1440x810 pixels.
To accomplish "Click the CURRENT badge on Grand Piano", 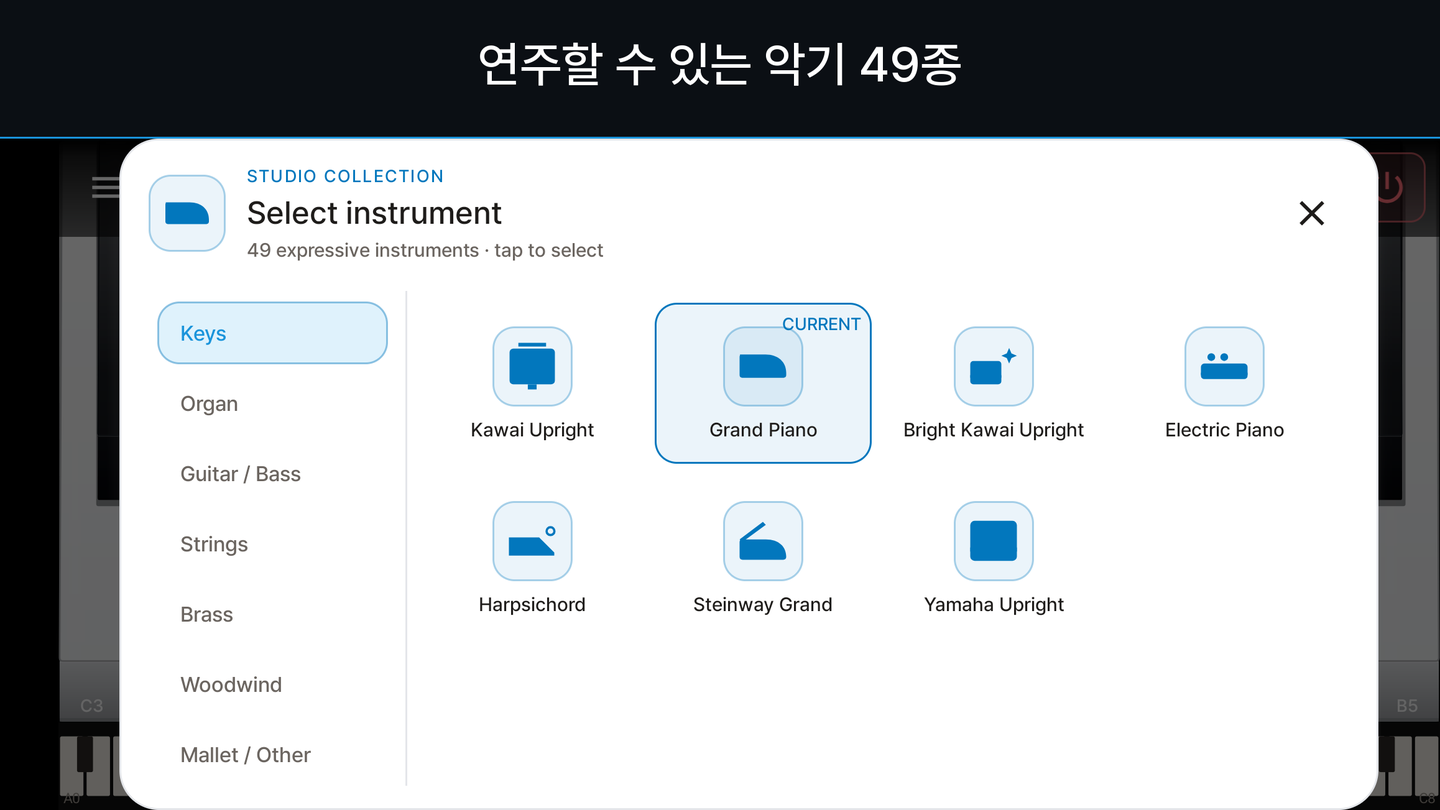I will pos(821,324).
